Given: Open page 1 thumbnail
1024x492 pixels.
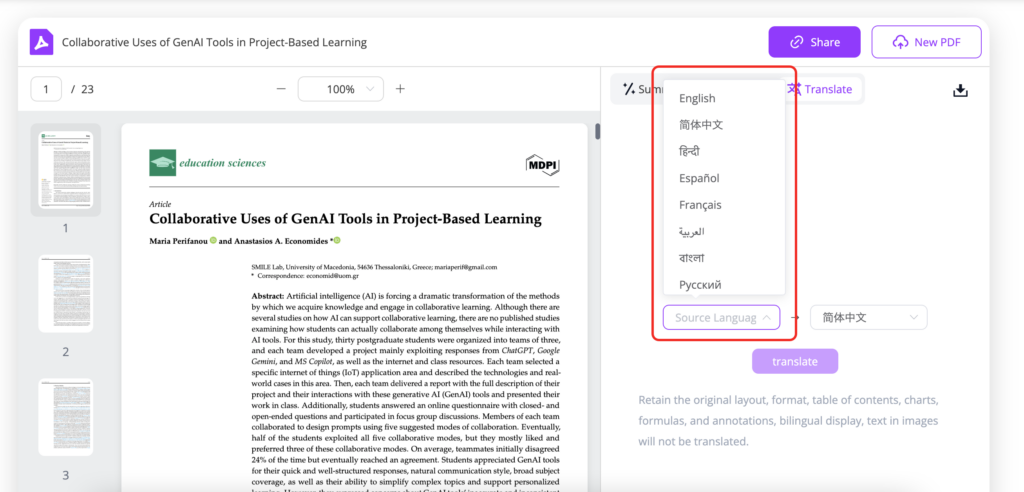Looking at the screenshot, I should 65,170.
